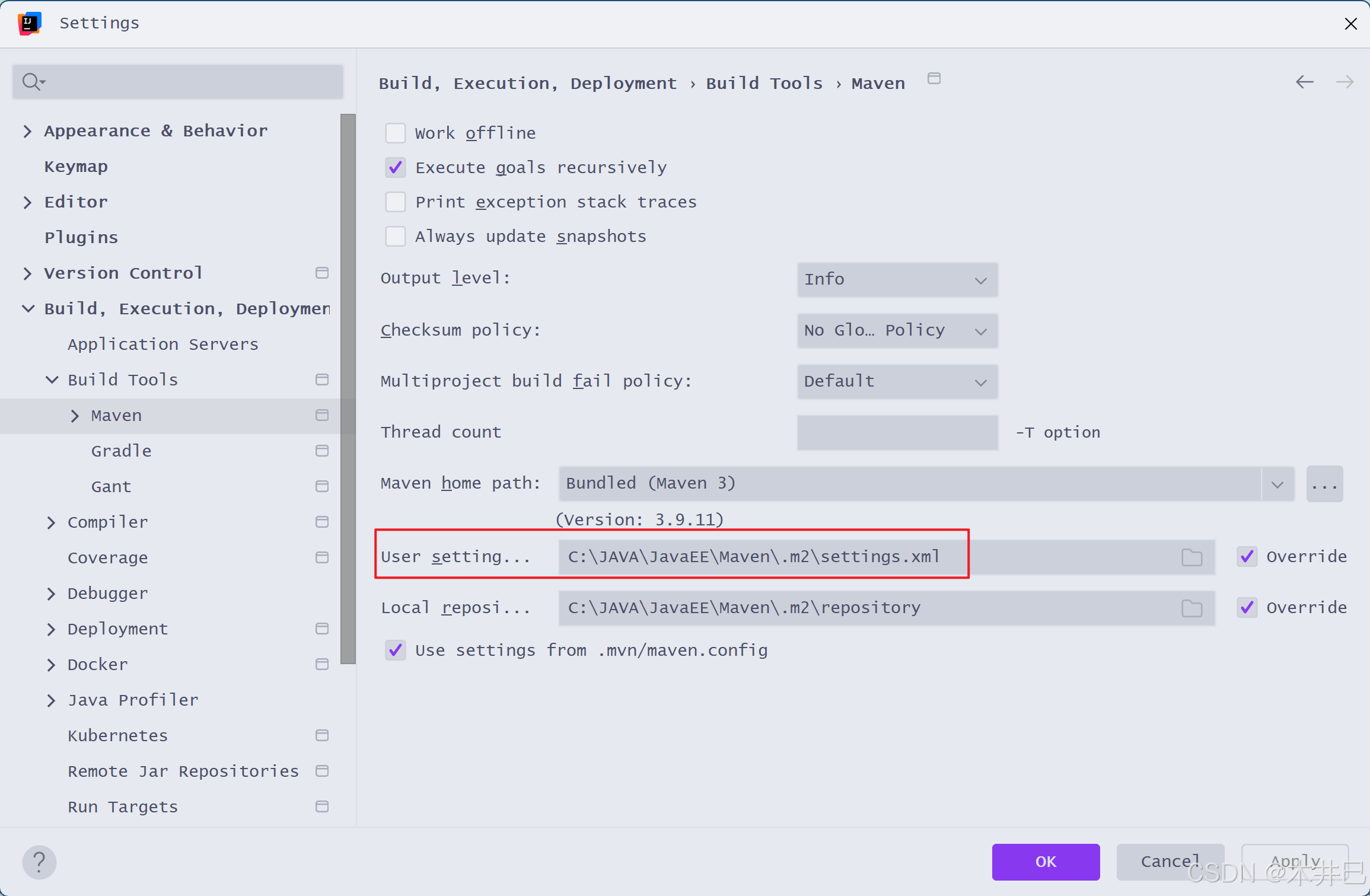Click project-level icon beside Maven breadcrumb
The width and height of the screenshot is (1370, 896).
coord(934,79)
